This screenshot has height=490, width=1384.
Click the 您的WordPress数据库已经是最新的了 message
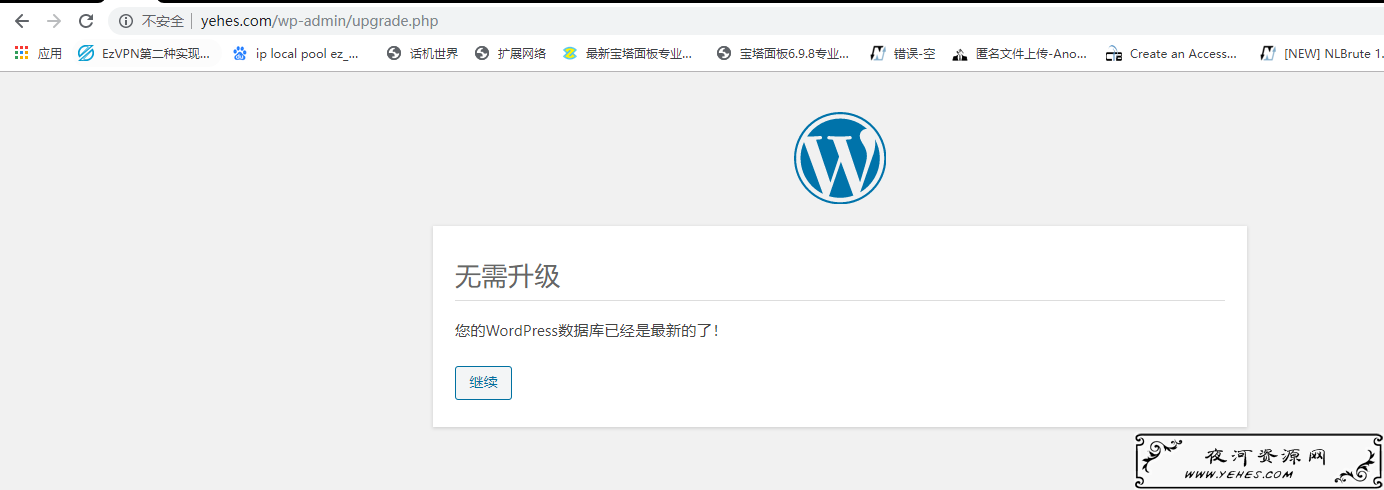[587, 330]
